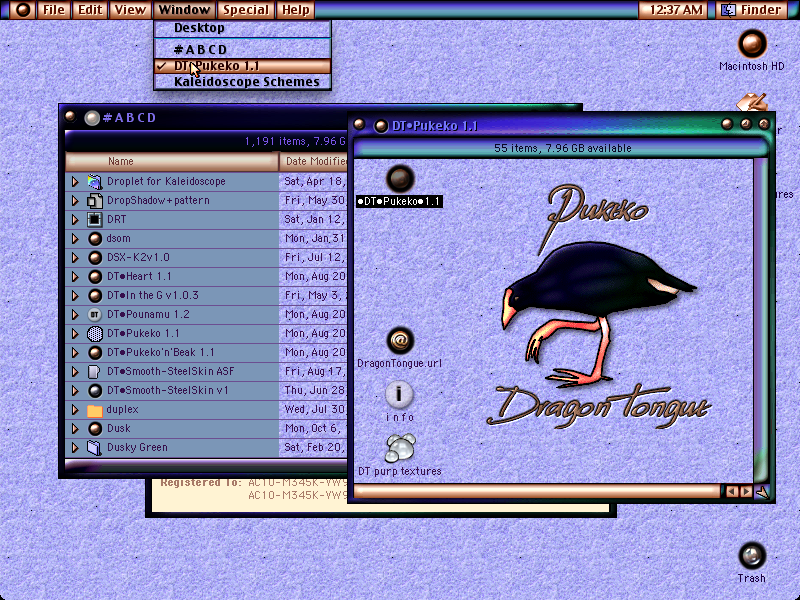Expand the DSX-K2v1.0 row
Viewport: 800px width, 600px height.
pyautogui.click(x=75, y=257)
